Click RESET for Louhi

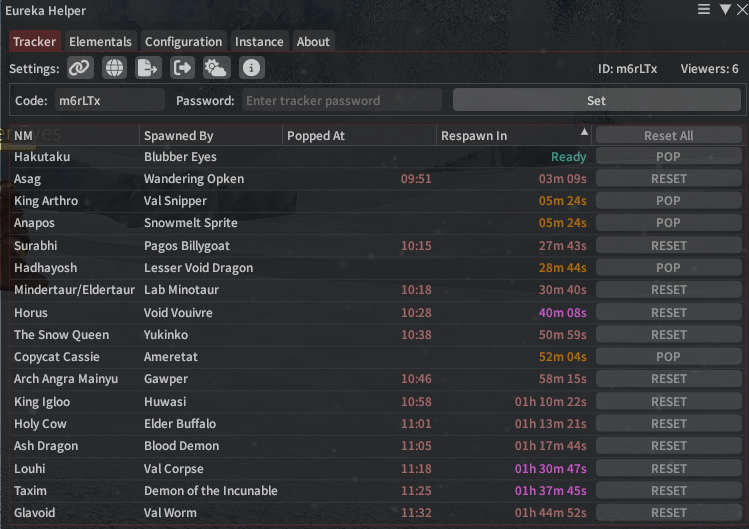668,468
